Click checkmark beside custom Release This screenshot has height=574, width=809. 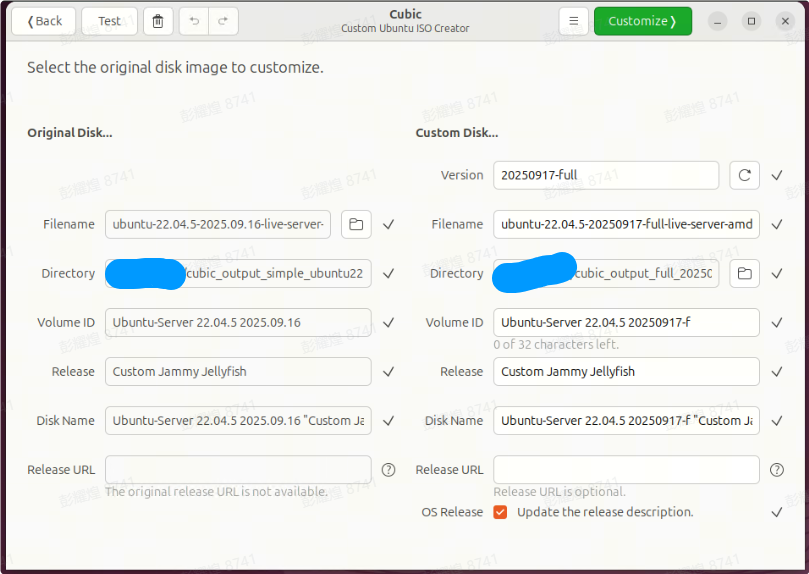click(x=776, y=371)
